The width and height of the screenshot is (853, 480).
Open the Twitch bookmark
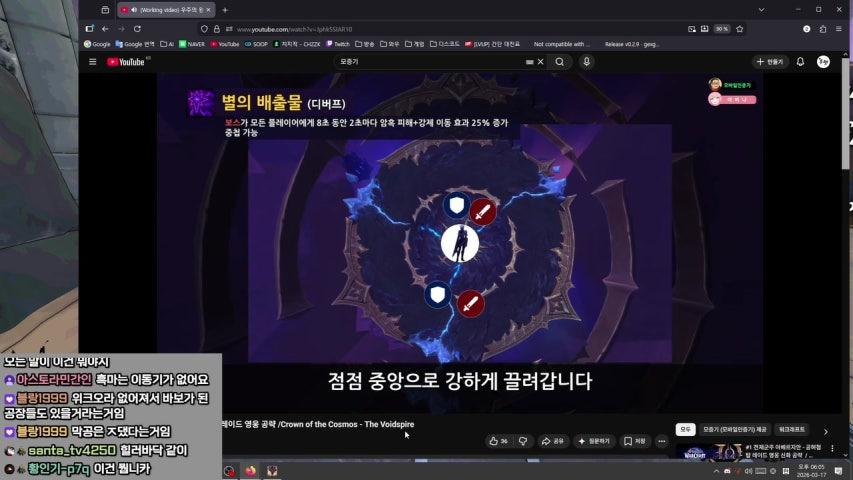coord(338,44)
